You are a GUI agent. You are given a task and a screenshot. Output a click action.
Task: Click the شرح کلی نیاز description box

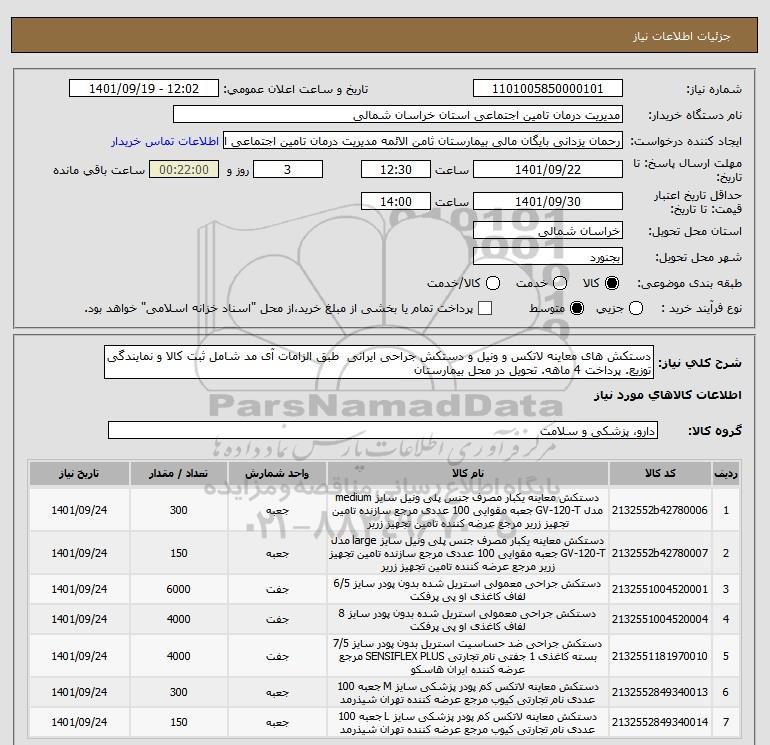[x=379, y=362]
